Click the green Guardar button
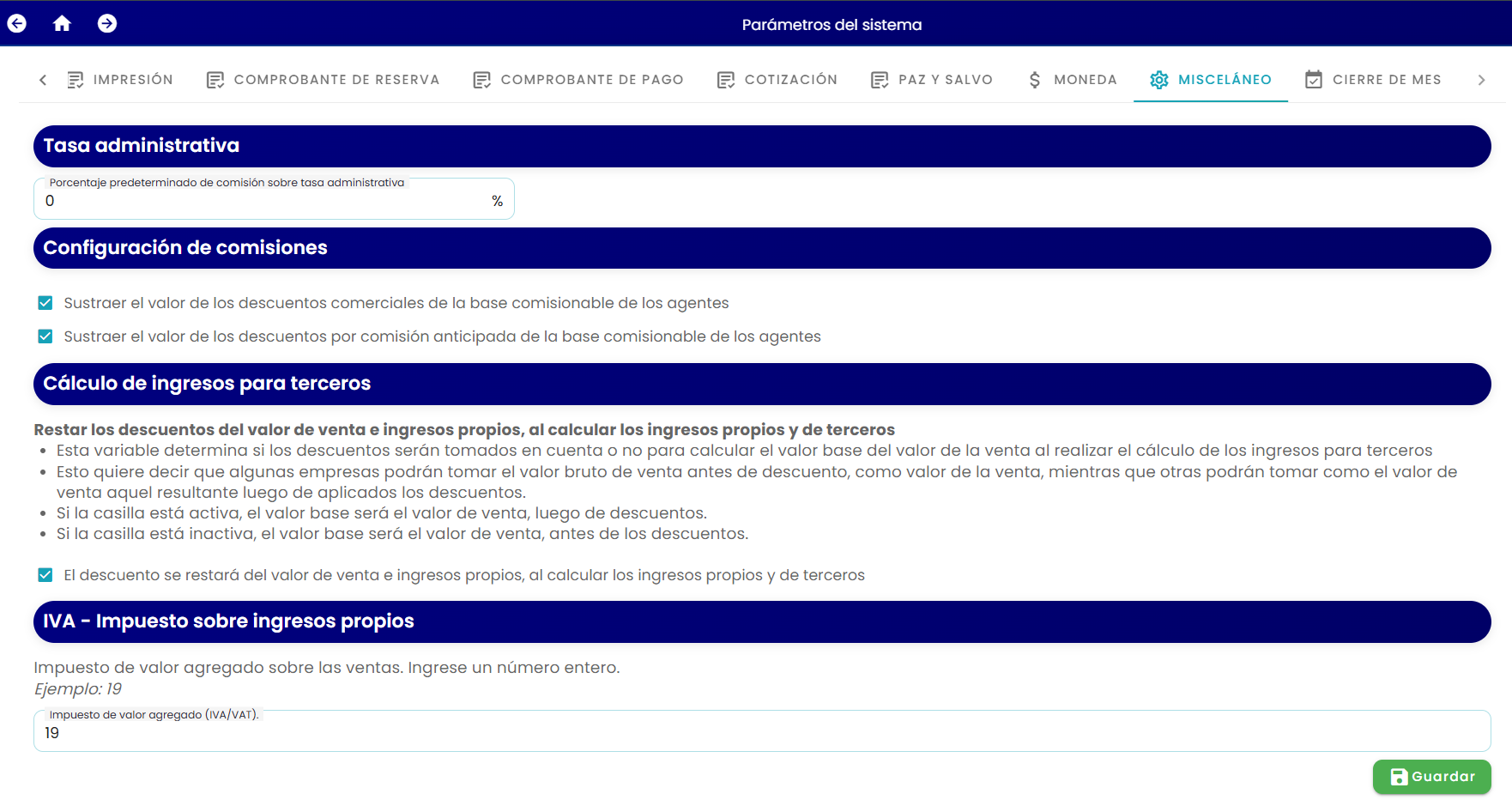This screenshot has height=806, width=1512. pos(1432,777)
